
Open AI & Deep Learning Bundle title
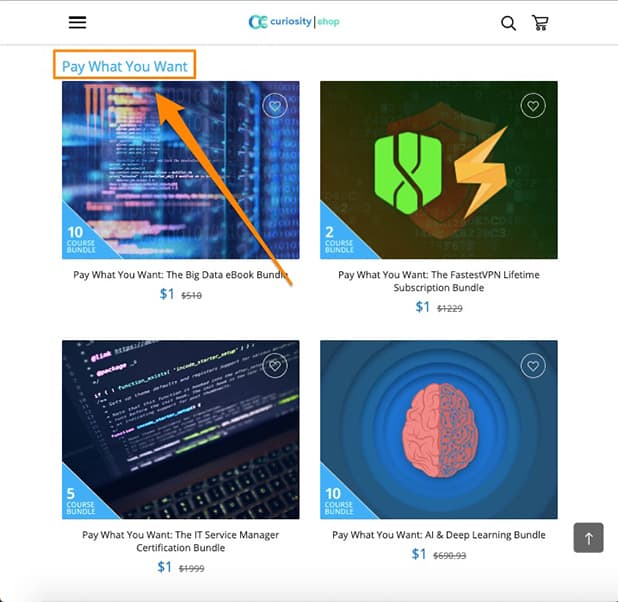click(438, 535)
